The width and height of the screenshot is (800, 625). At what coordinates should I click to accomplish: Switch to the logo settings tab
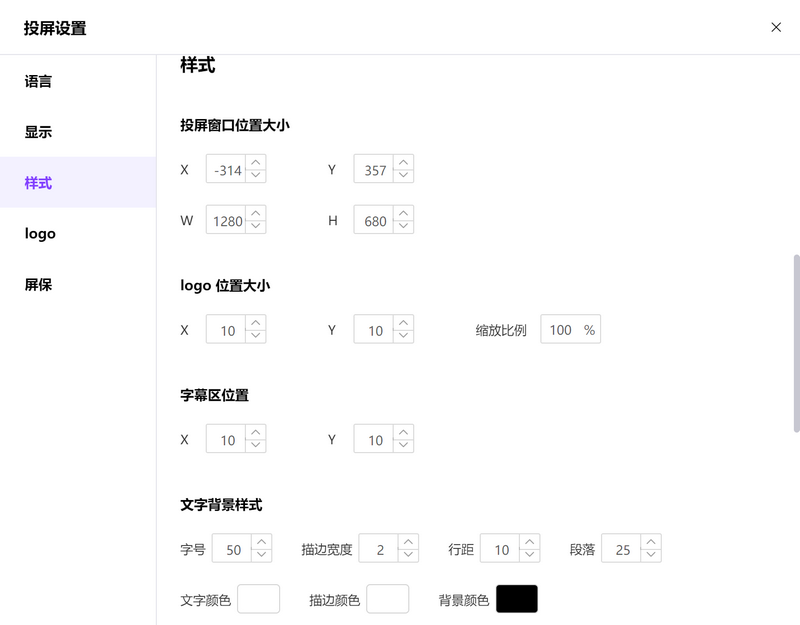78,233
